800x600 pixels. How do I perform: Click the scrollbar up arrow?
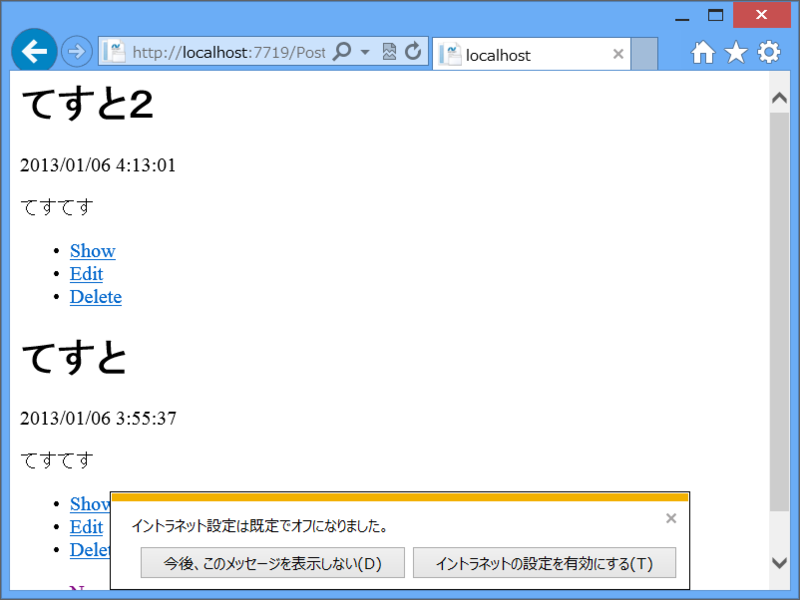point(779,97)
